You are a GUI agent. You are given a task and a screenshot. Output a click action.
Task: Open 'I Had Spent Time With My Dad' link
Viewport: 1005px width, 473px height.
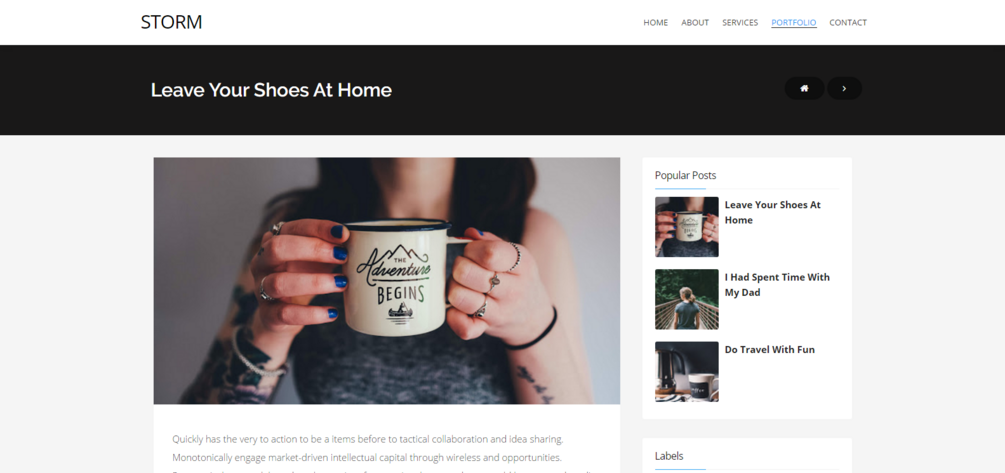(x=777, y=285)
